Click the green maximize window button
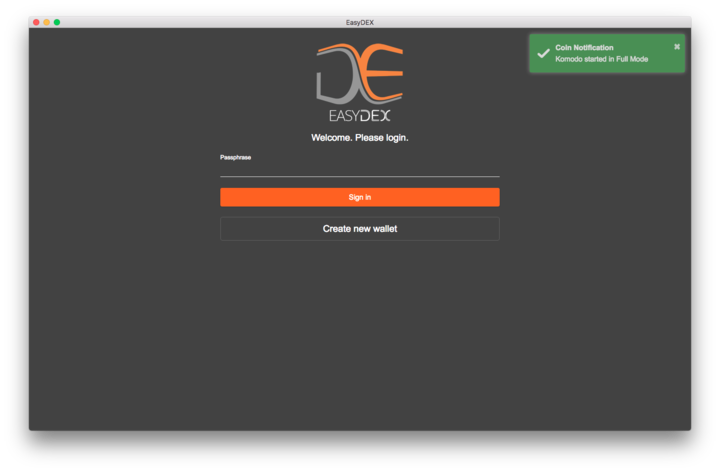 click(x=57, y=22)
